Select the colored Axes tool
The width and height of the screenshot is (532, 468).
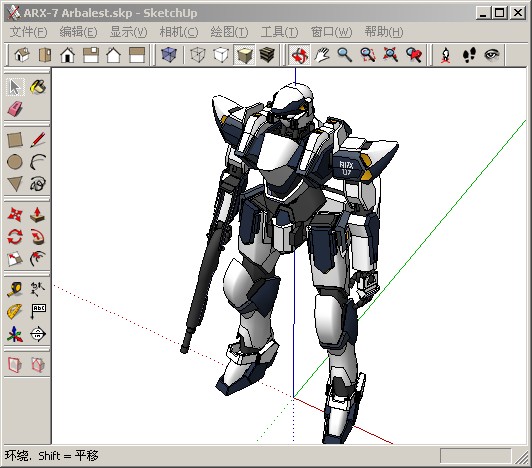15,334
